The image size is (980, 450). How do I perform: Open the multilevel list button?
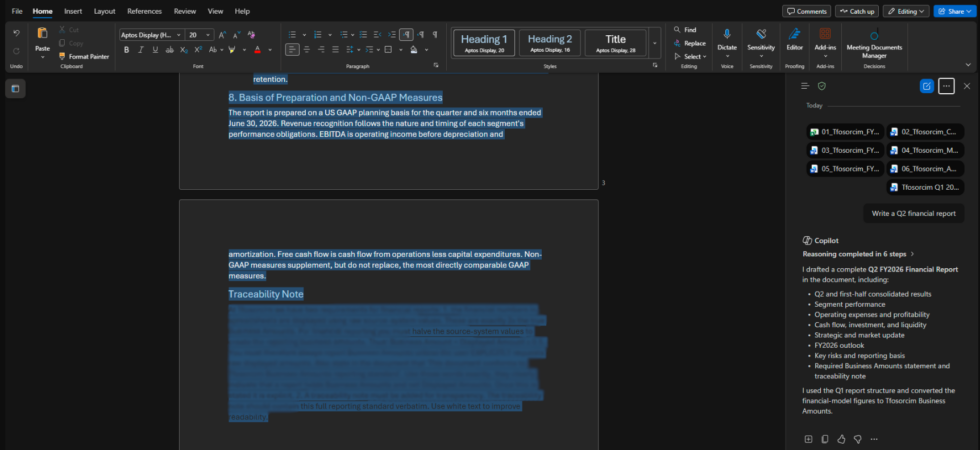344,34
